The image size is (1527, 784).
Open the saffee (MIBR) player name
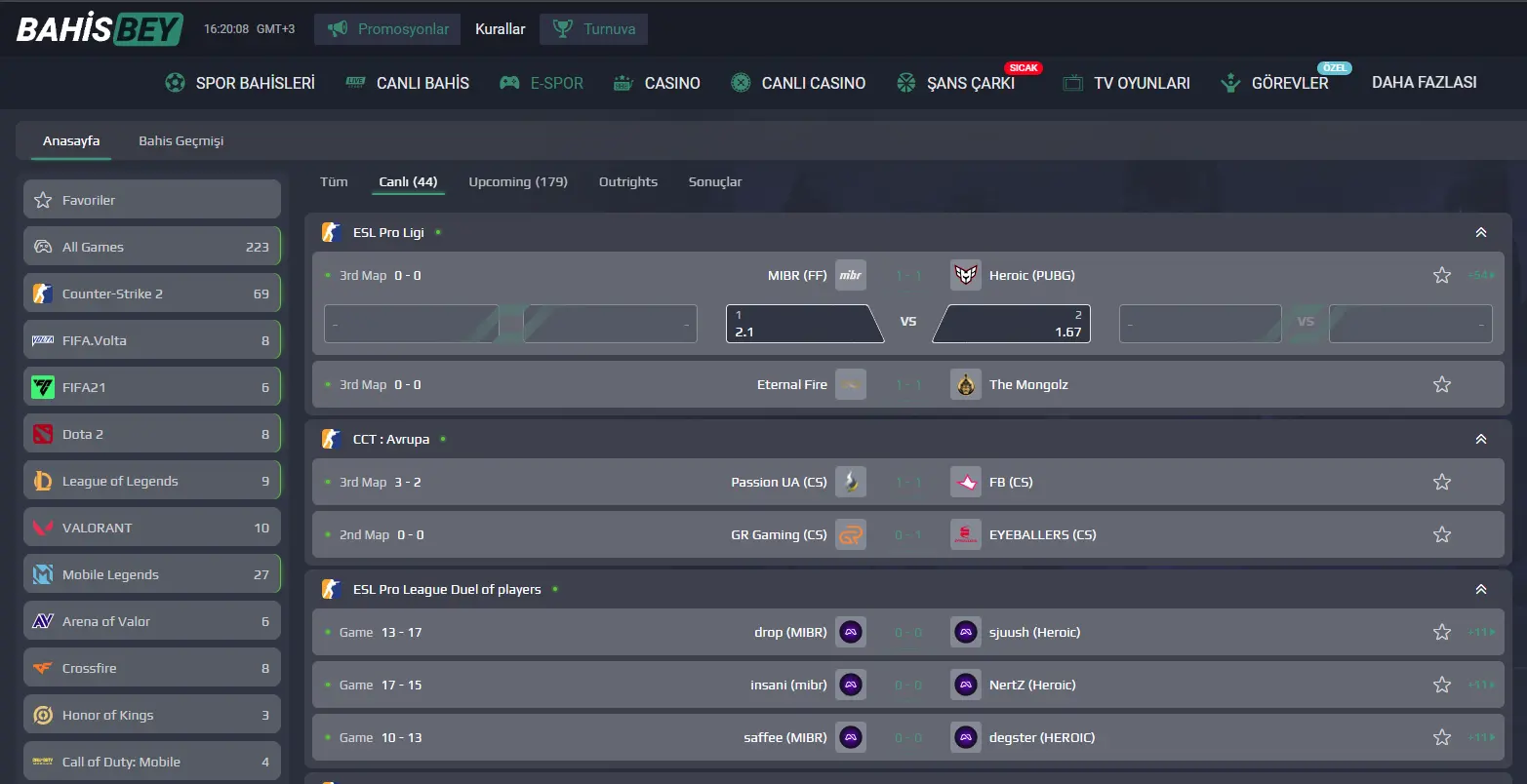coord(785,737)
